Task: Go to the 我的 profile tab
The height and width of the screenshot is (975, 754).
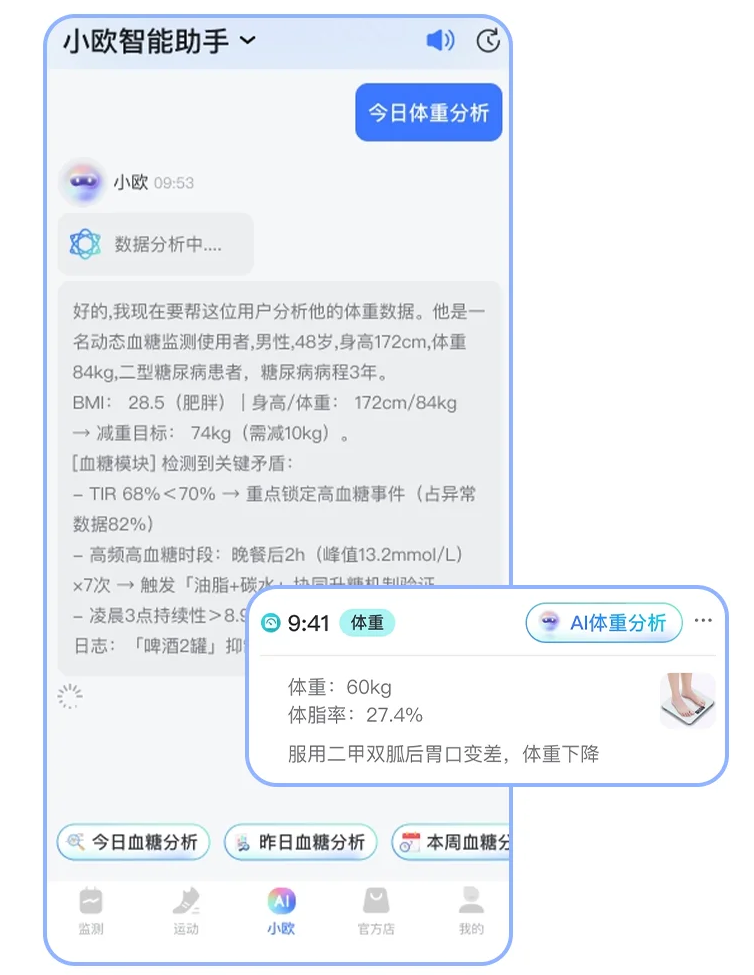Action: (x=471, y=911)
